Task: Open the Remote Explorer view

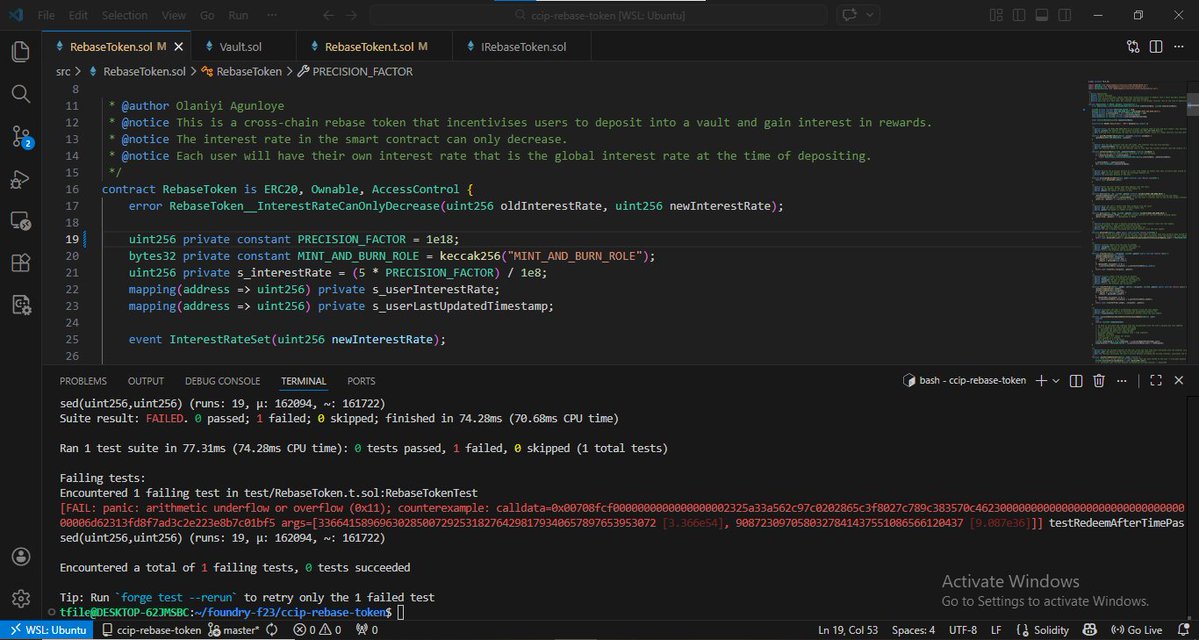Action: (x=21, y=222)
